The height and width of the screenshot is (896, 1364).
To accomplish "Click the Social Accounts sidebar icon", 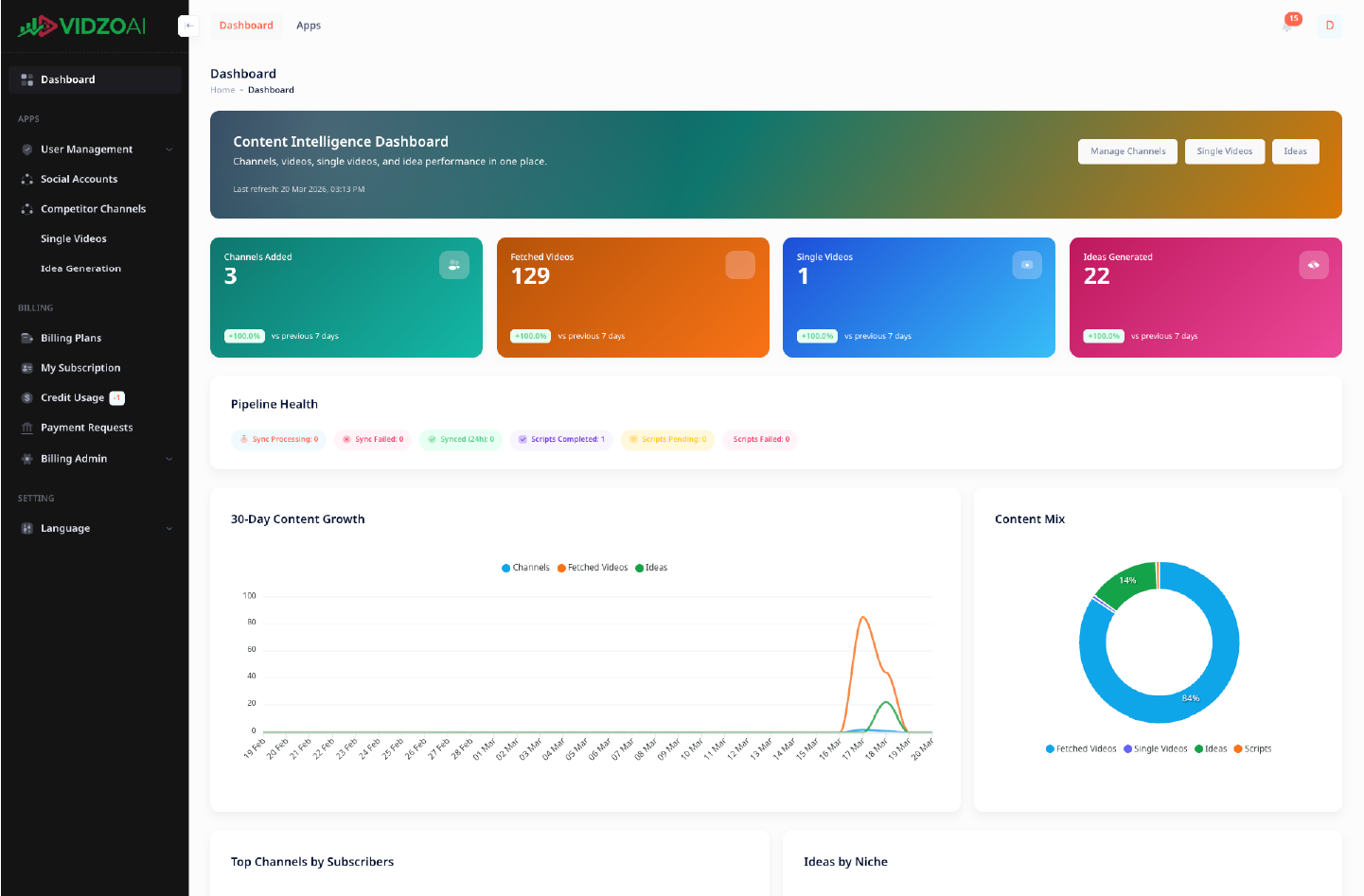I will pos(27,179).
